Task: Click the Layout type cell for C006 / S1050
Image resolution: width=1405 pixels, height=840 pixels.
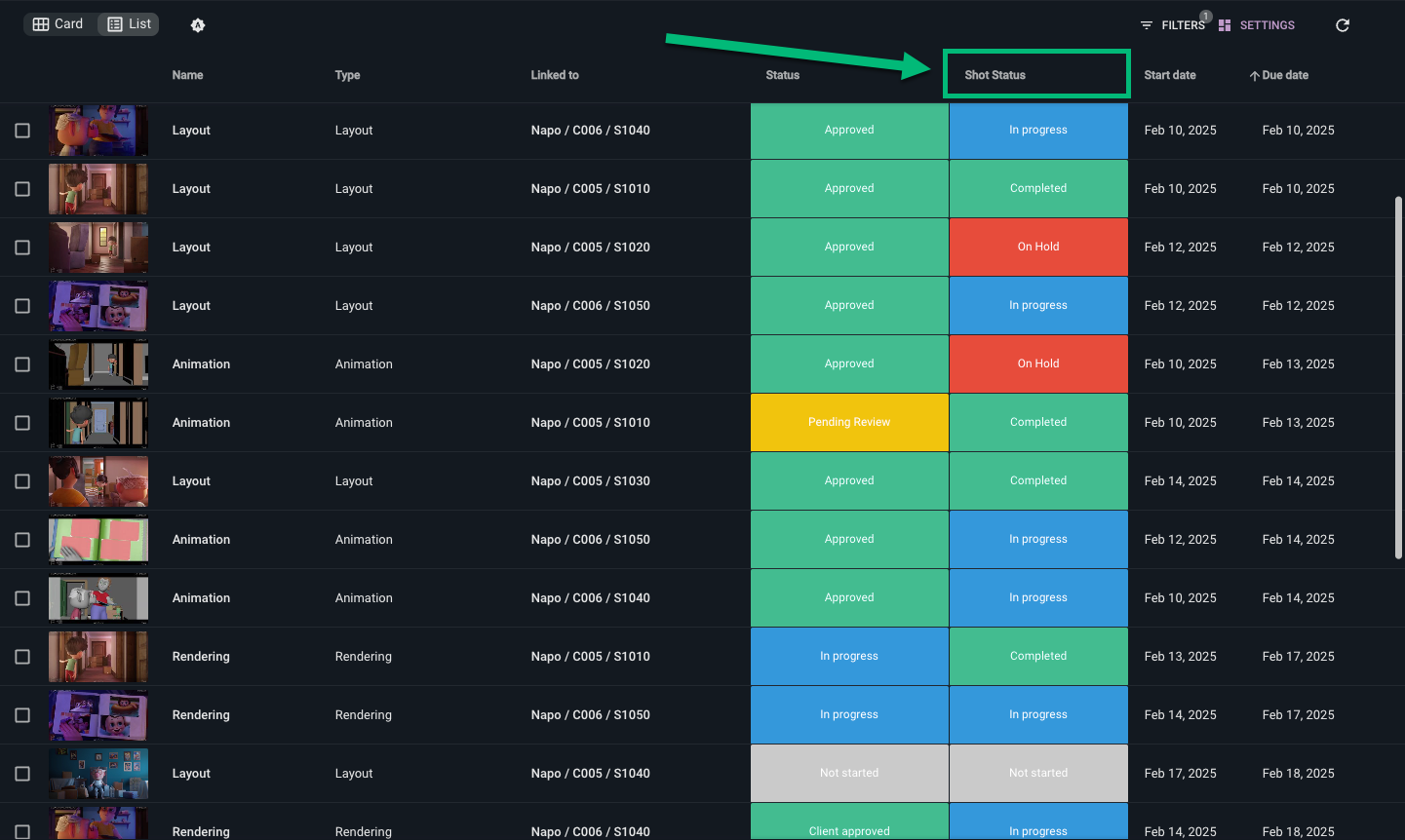Action: pyautogui.click(x=354, y=306)
